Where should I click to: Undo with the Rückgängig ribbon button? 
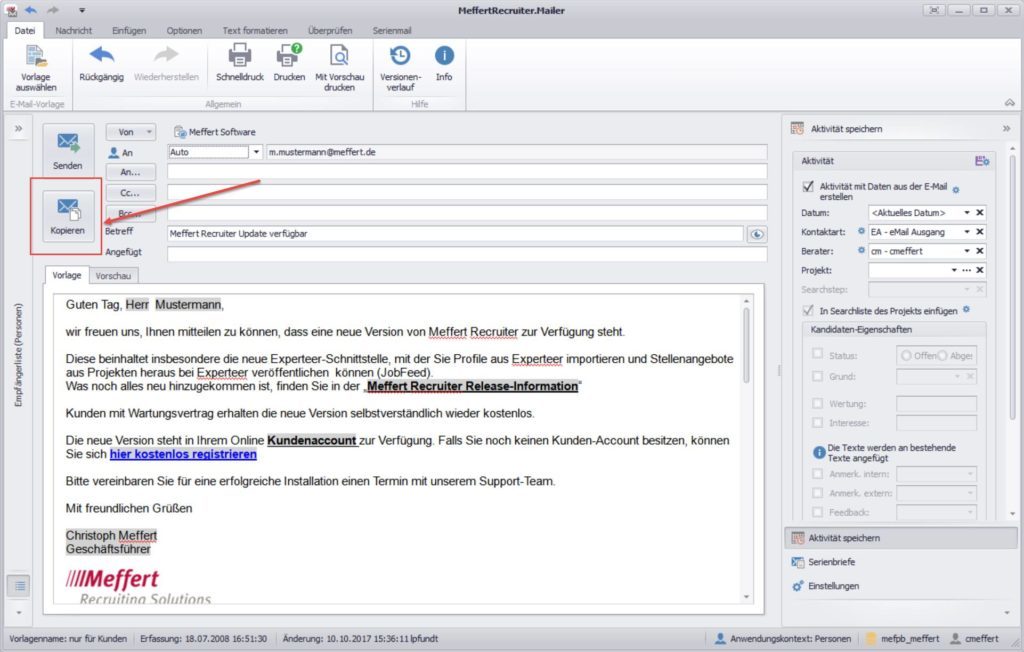pyautogui.click(x=101, y=63)
